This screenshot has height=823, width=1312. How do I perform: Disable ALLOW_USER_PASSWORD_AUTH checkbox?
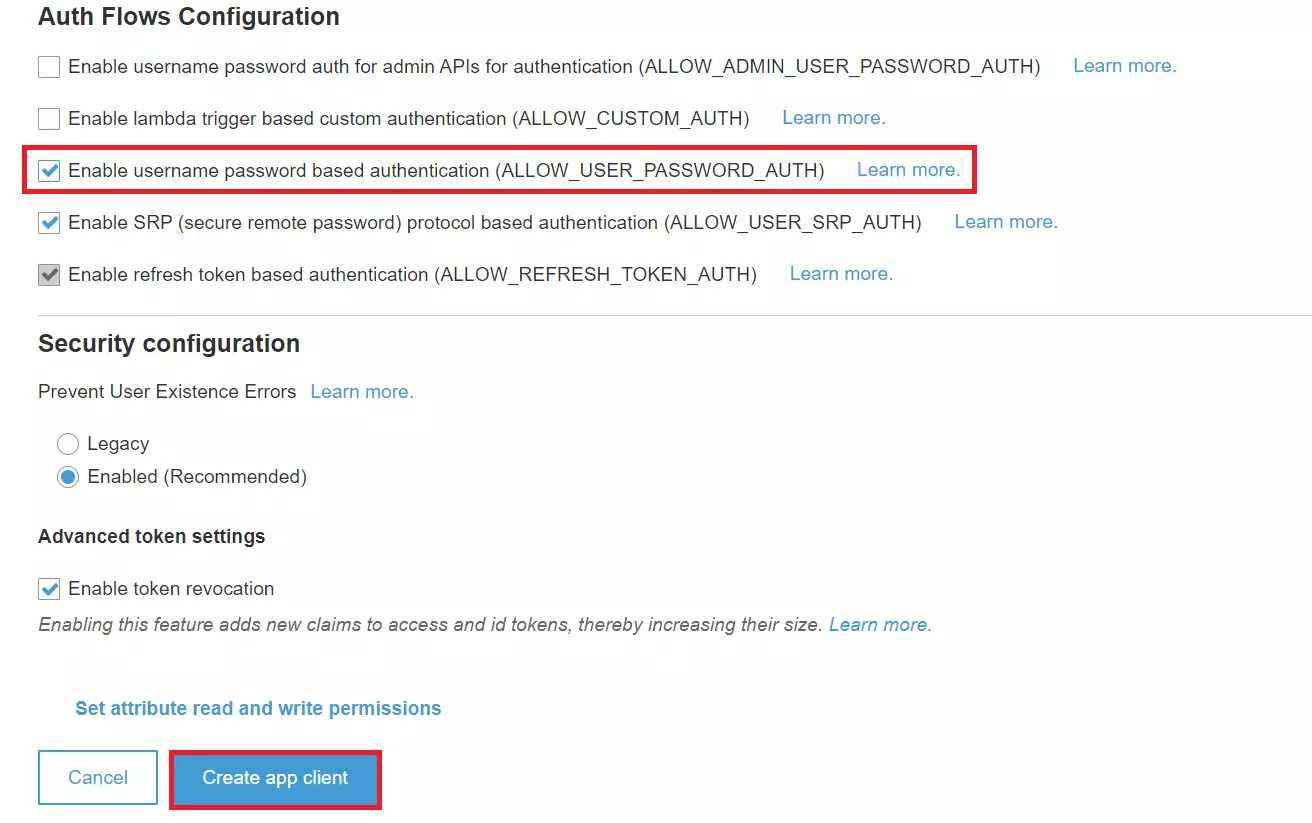point(48,170)
